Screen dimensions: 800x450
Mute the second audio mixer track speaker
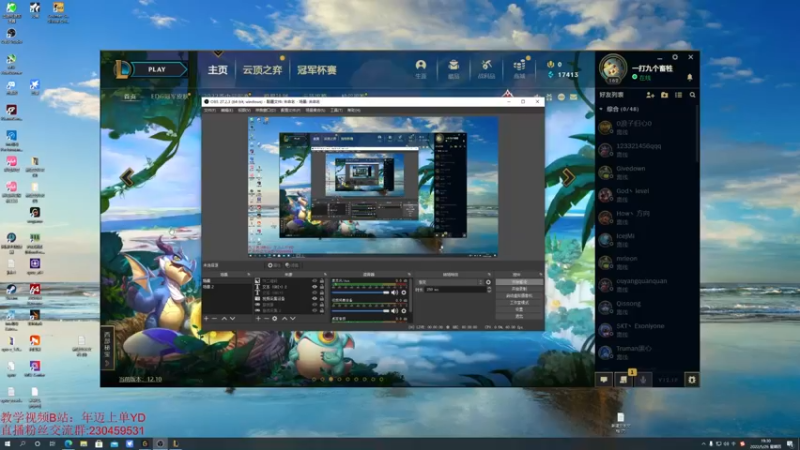394,311
